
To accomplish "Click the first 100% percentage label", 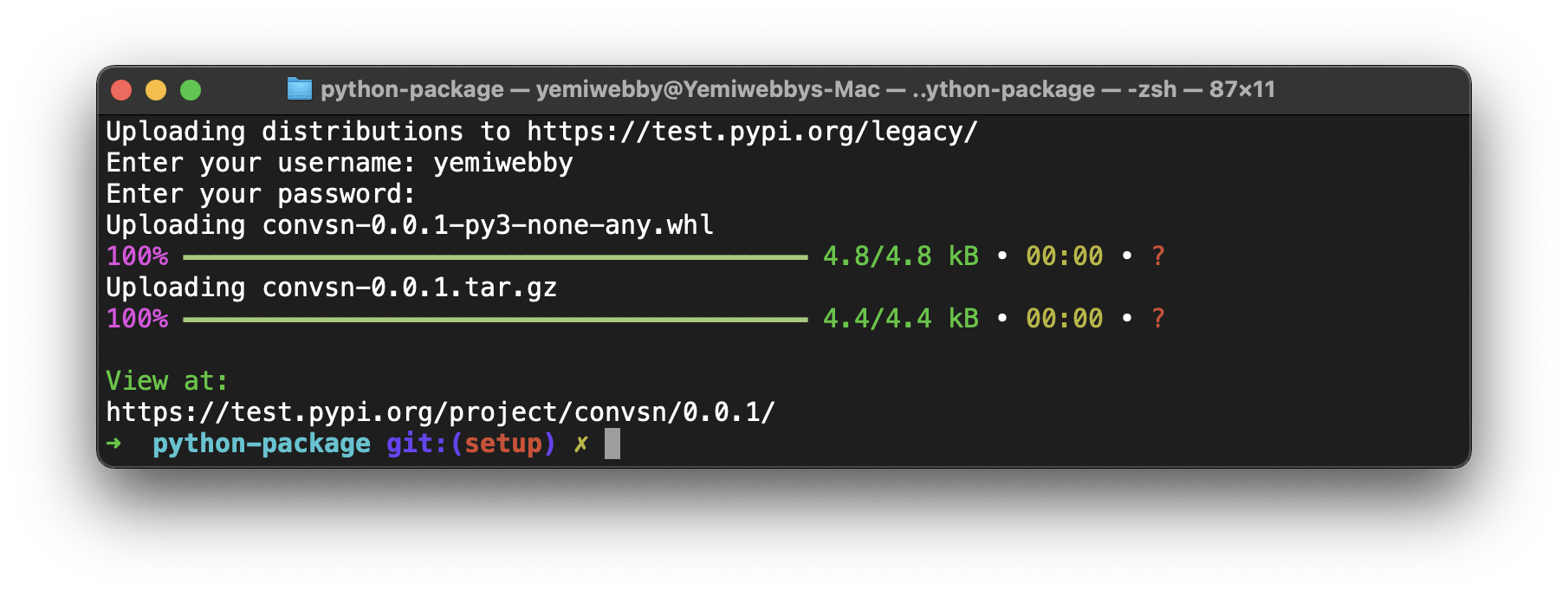I will coord(136,256).
